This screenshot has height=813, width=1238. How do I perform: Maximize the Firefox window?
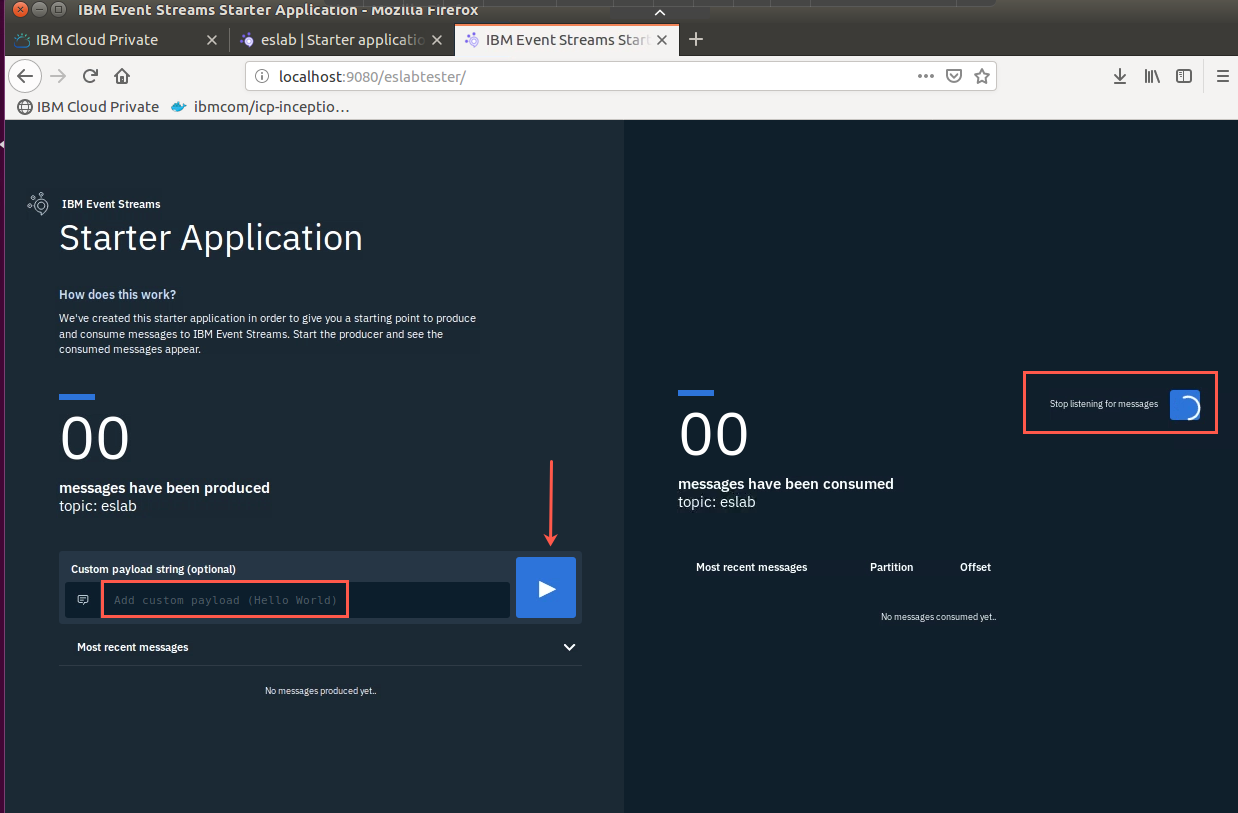pyautogui.click(x=58, y=10)
